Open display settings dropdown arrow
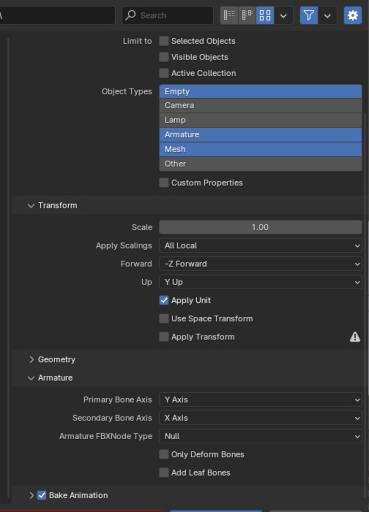 283,15
